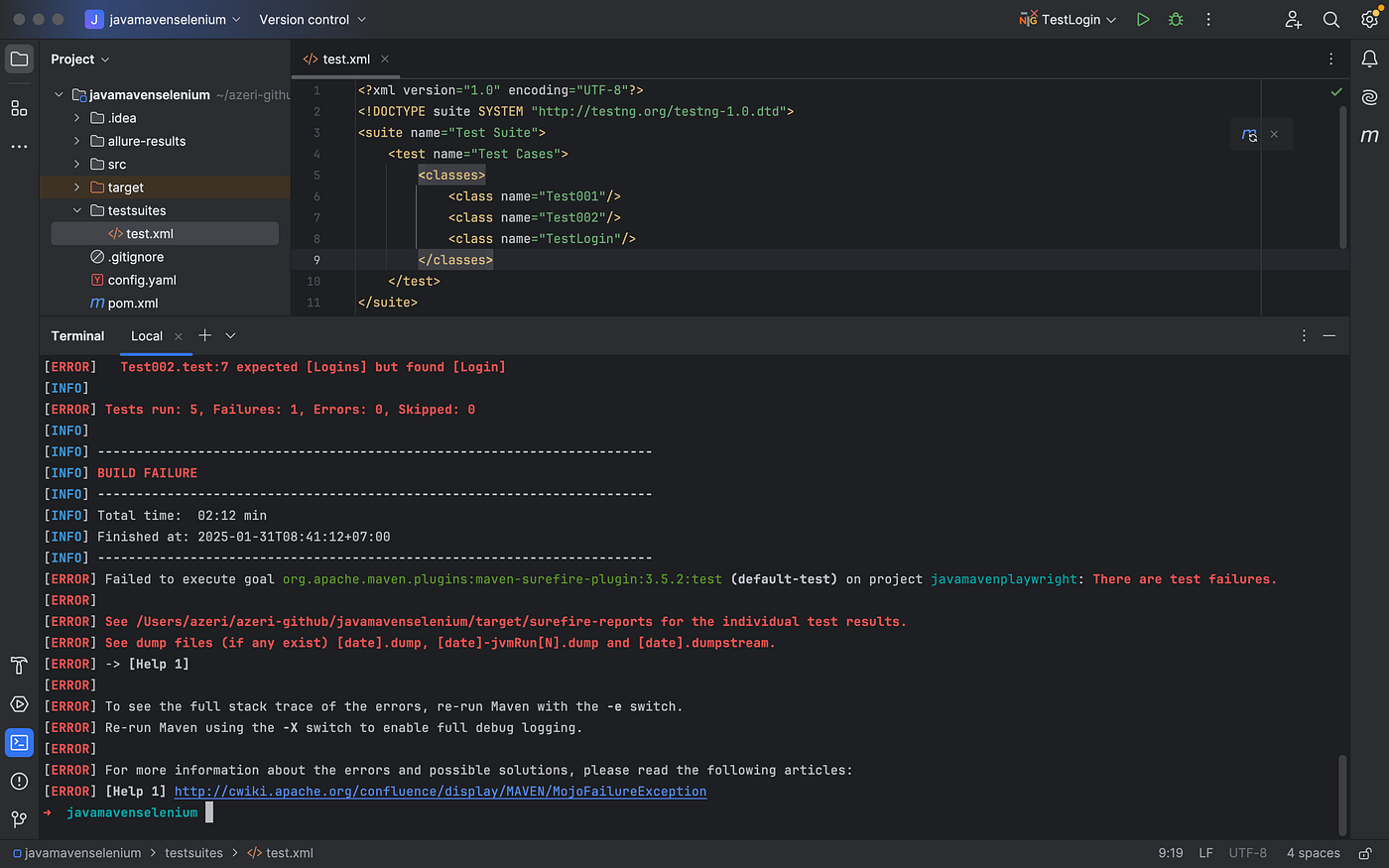Select test.xml in the project tree
Image resolution: width=1389 pixels, height=868 pixels.
point(165,234)
